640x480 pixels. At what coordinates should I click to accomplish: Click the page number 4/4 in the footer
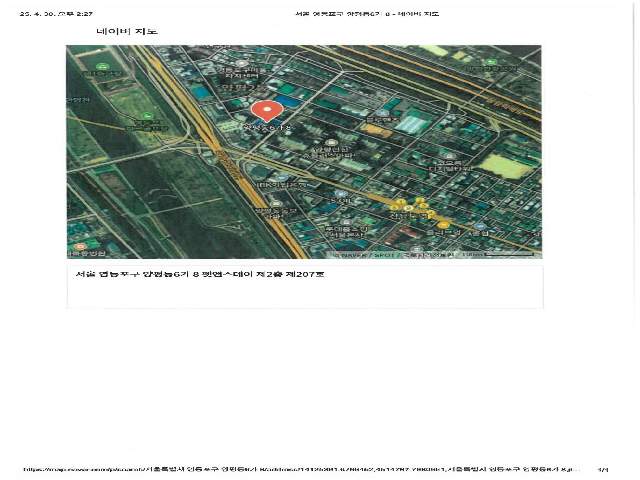(x=603, y=468)
